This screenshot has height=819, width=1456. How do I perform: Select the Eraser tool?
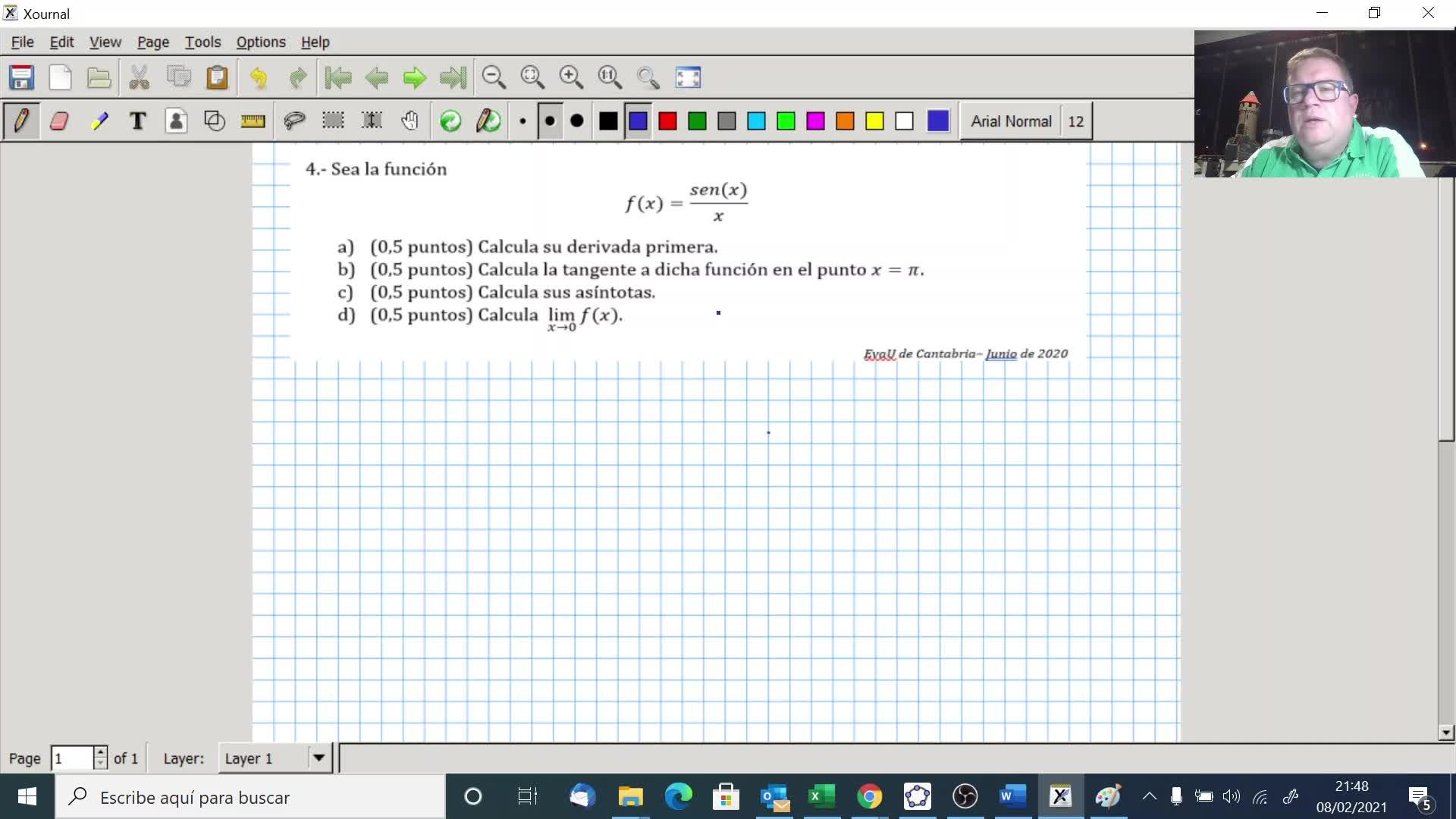click(59, 121)
